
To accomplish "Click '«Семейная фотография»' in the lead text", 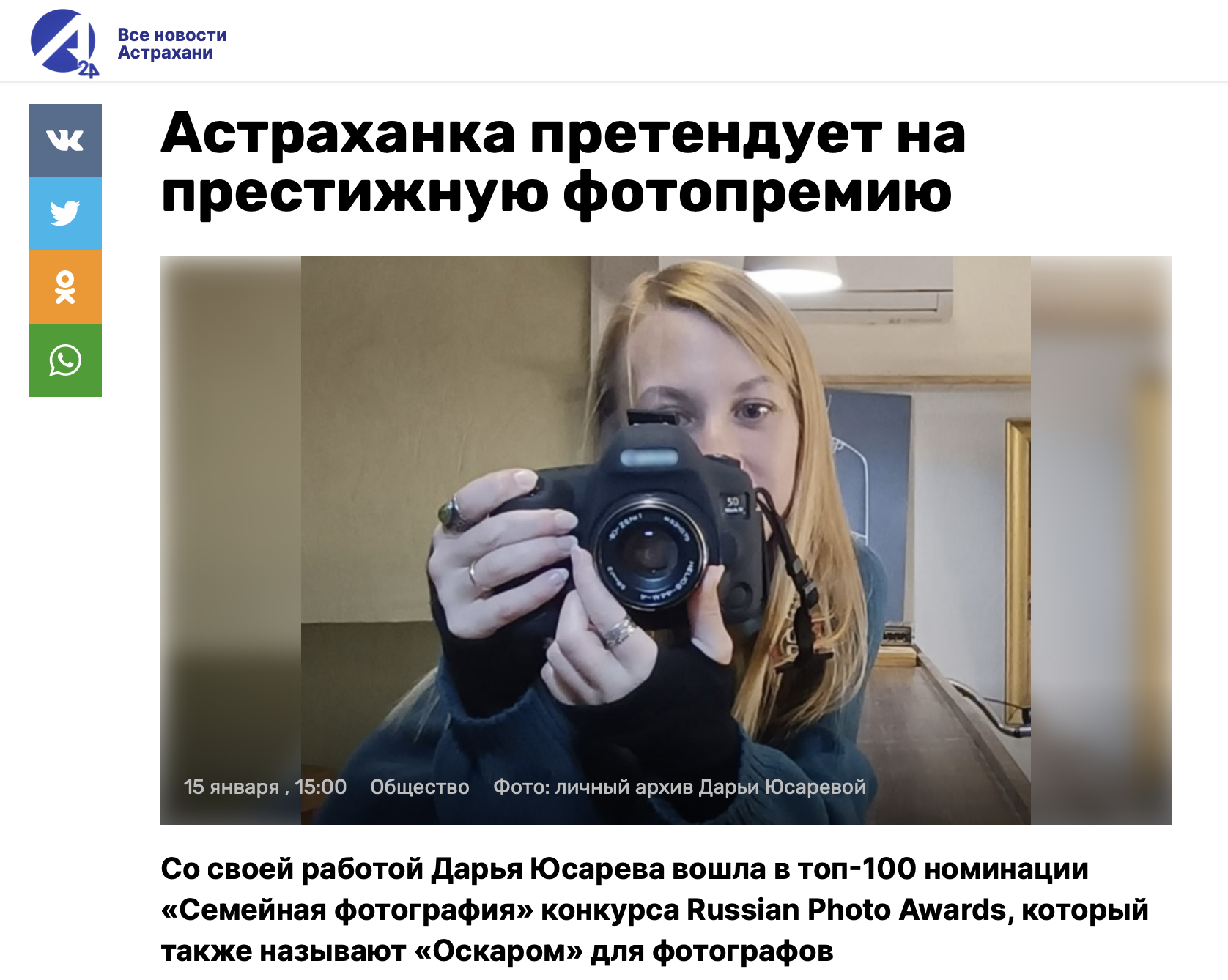I will [x=347, y=910].
